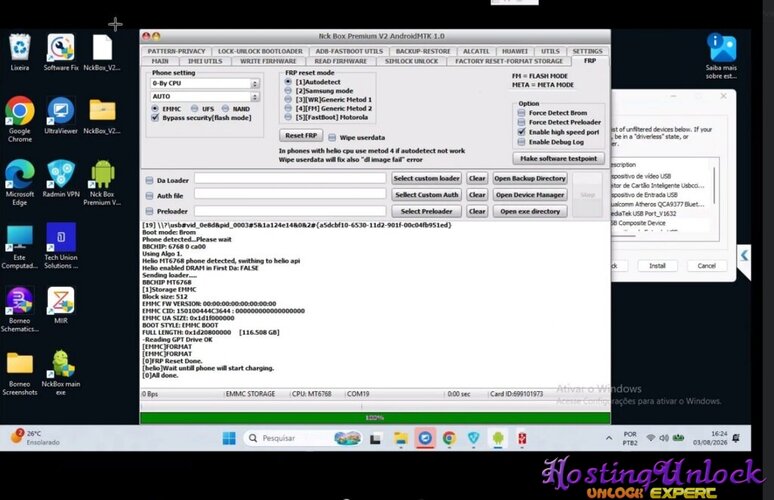Click the Reset FRP button
Screen dimensions: 774x500
pos(301,135)
